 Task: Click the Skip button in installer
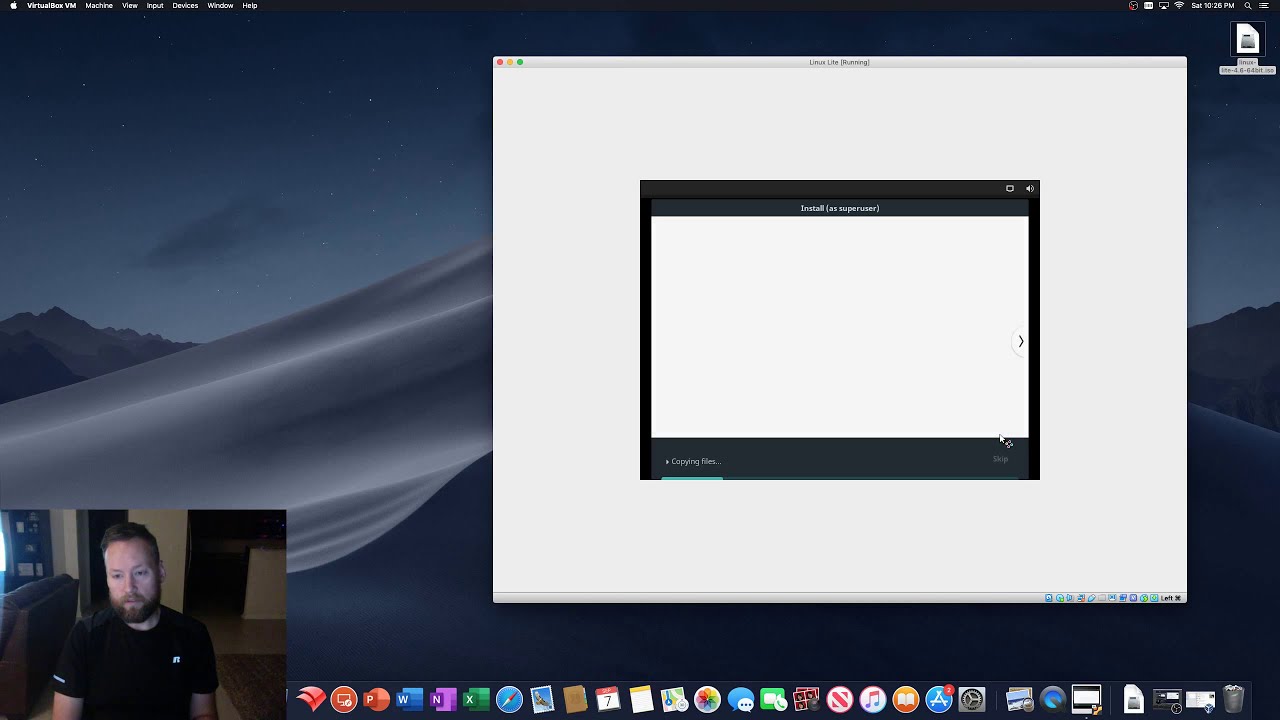[x=1000, y=459]
